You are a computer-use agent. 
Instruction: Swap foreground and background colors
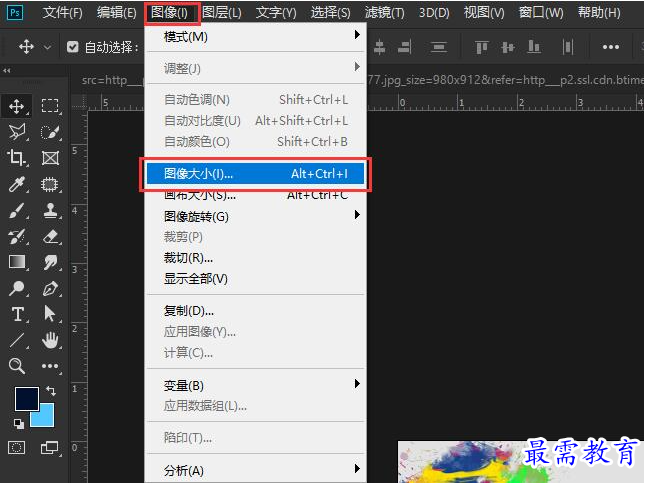coord(50,390)
